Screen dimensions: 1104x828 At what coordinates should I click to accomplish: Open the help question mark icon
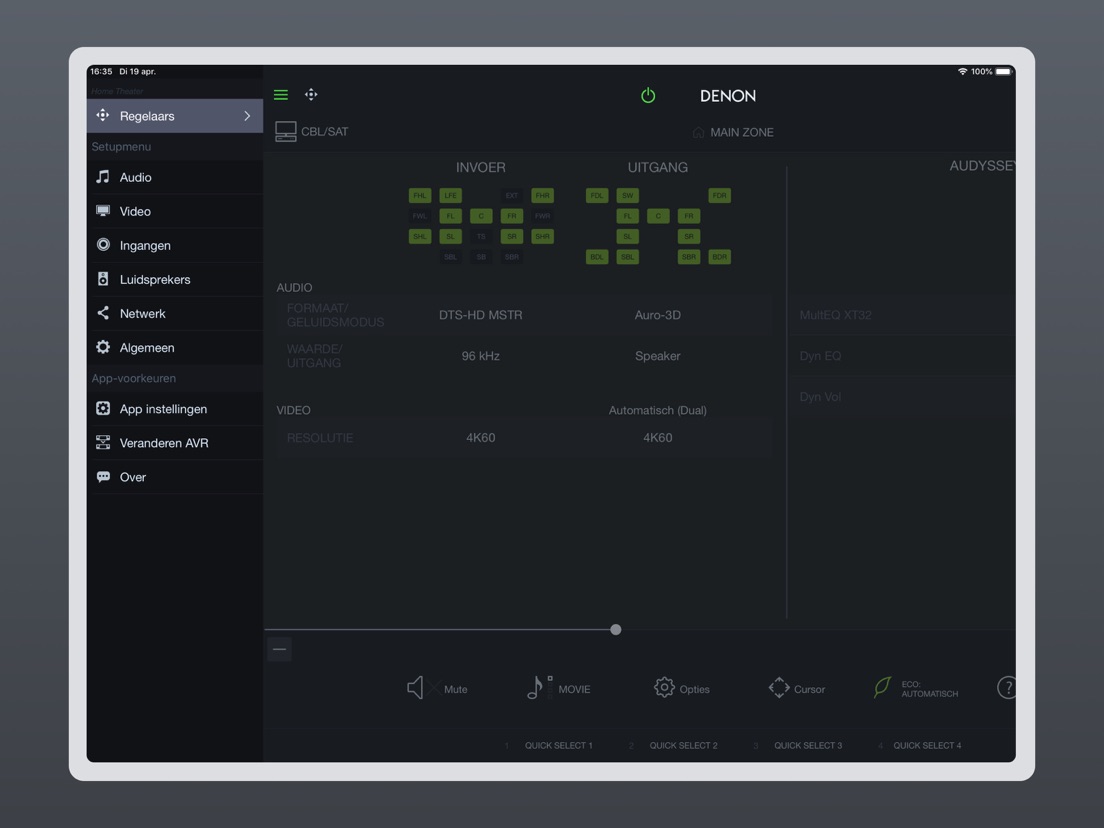1008,687
